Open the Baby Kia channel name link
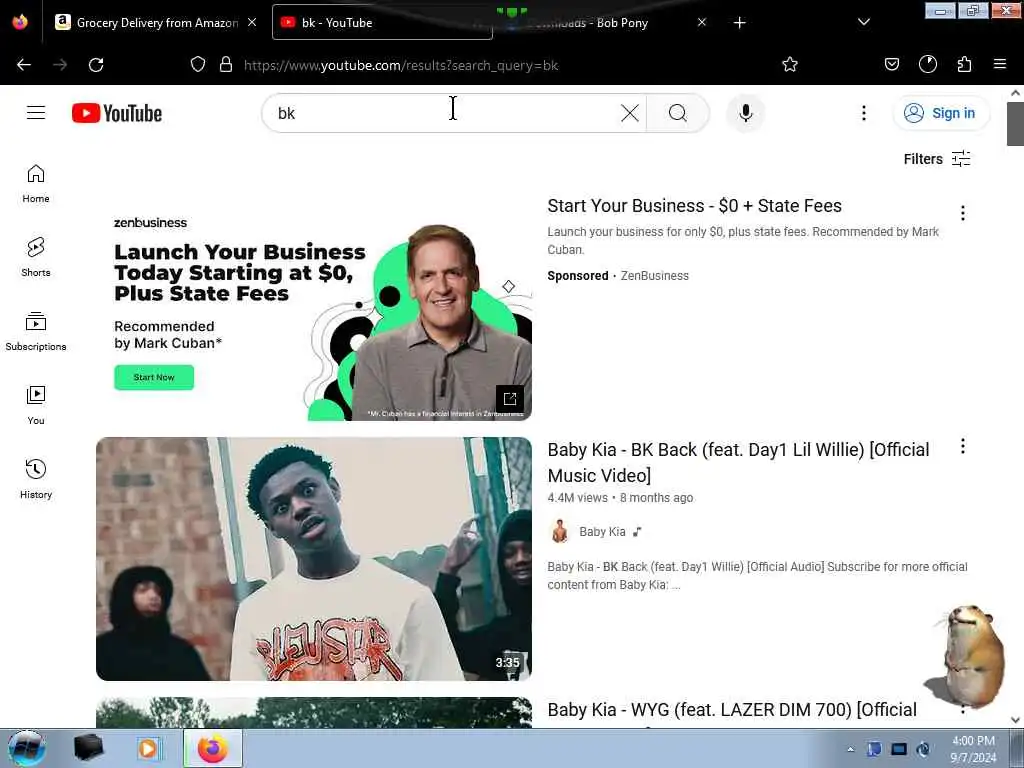This screenshot has height=768, width=1024. click(x=602, y=532)
